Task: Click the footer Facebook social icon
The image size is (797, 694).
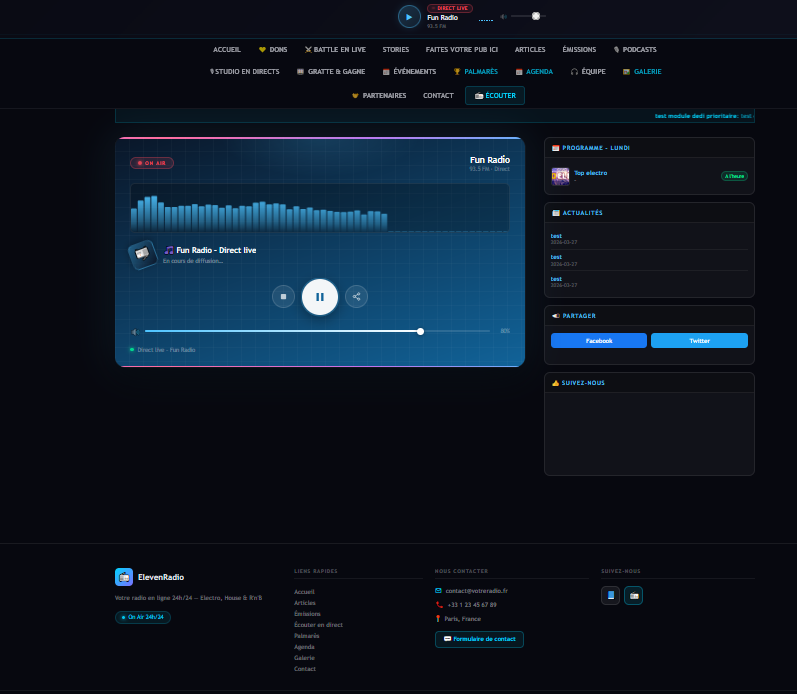Action: click(610, 595)
